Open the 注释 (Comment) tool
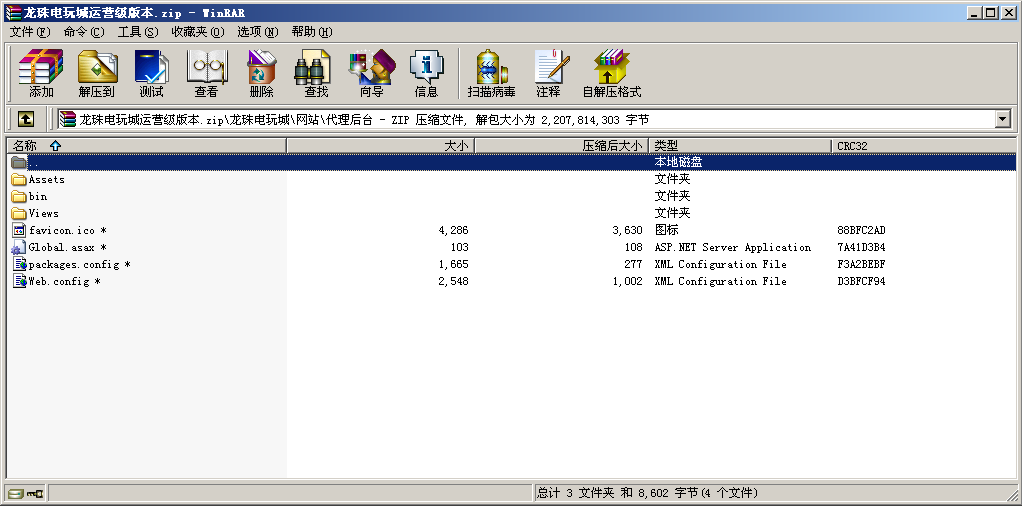 pyautogui.click(x=548, y=73)
